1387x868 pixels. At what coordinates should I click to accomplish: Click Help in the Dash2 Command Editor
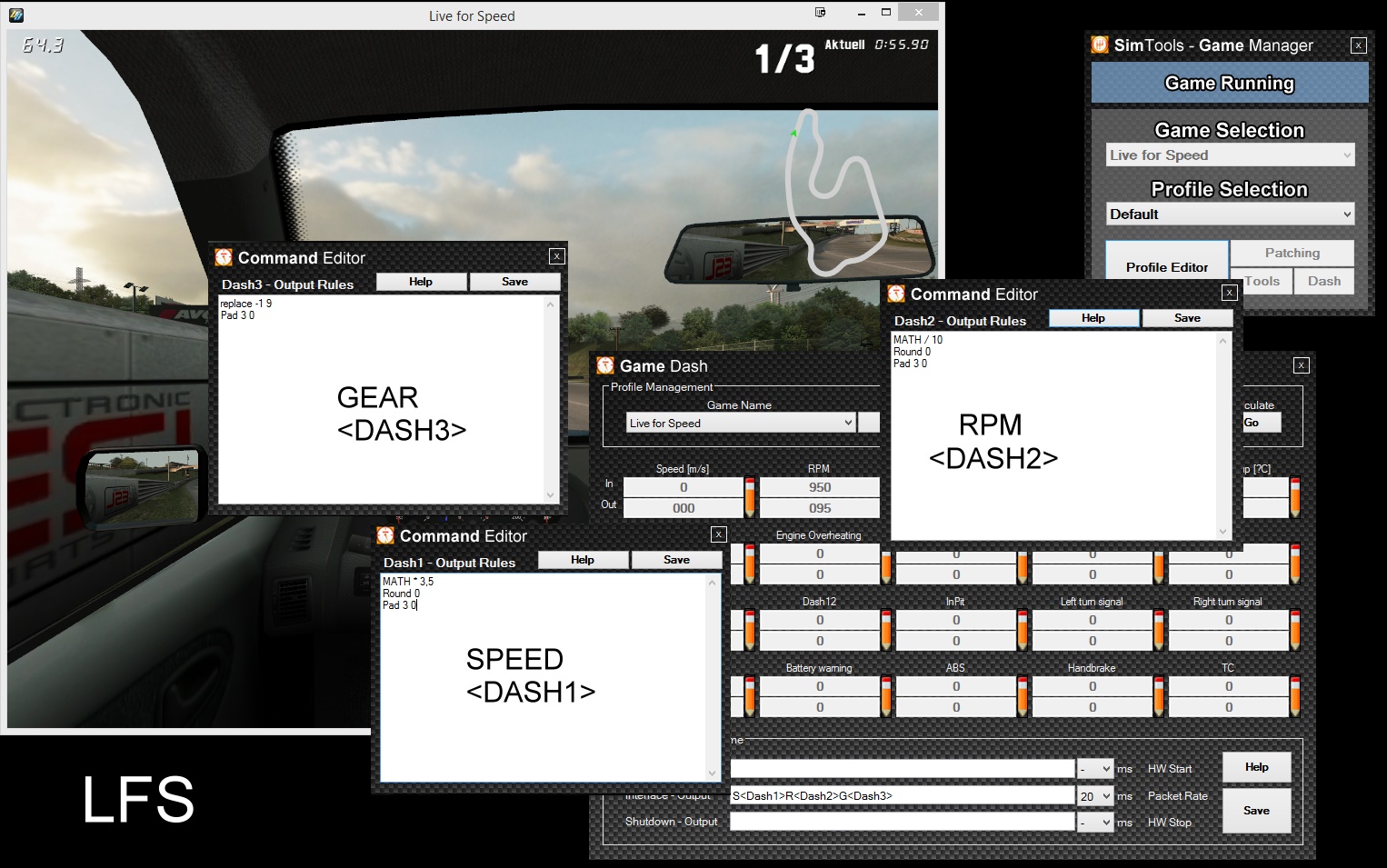[1093, 318]
